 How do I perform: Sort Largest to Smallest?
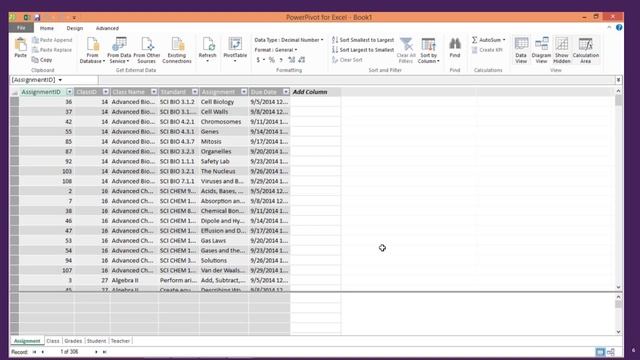point(363,50)
